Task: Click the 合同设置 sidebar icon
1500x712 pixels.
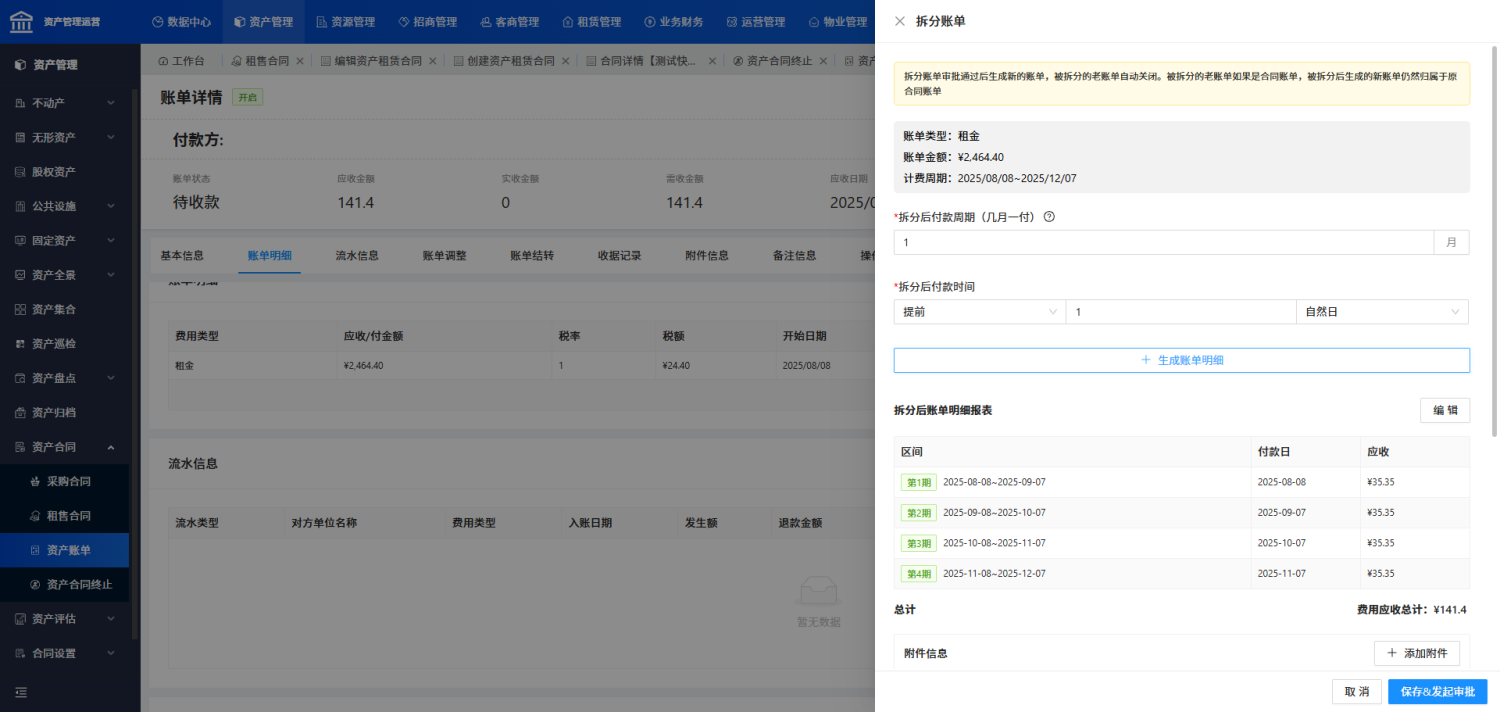Action: point(20,653)
